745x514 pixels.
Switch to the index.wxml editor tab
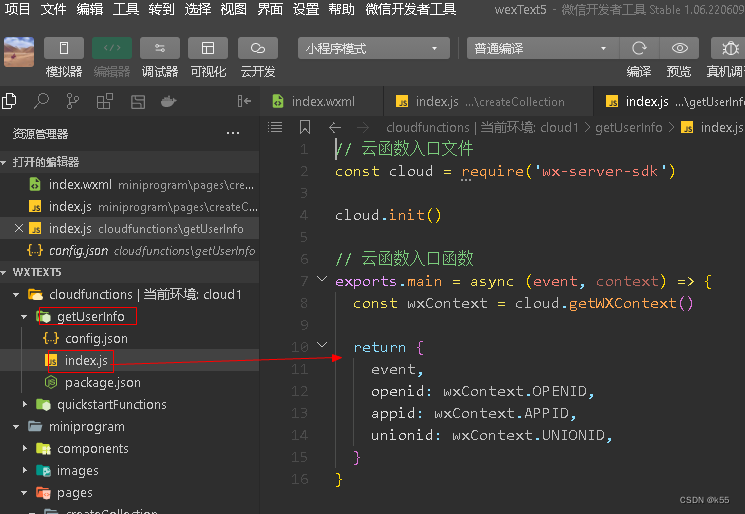[x=322, y=101]
